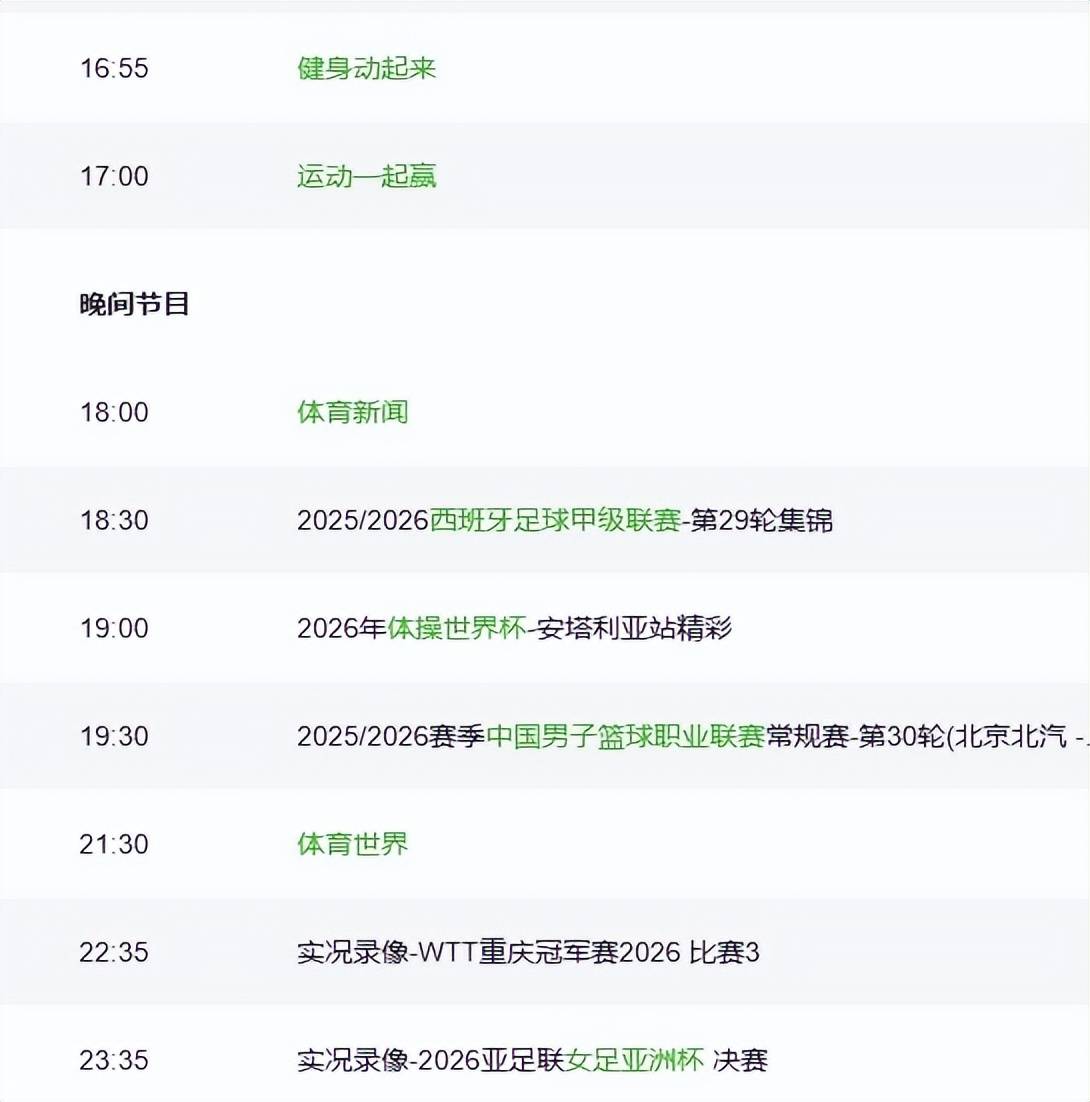
Task: Select the WTT重庆冠军赛2026 比赛3 entry
Action: point(528,952)
